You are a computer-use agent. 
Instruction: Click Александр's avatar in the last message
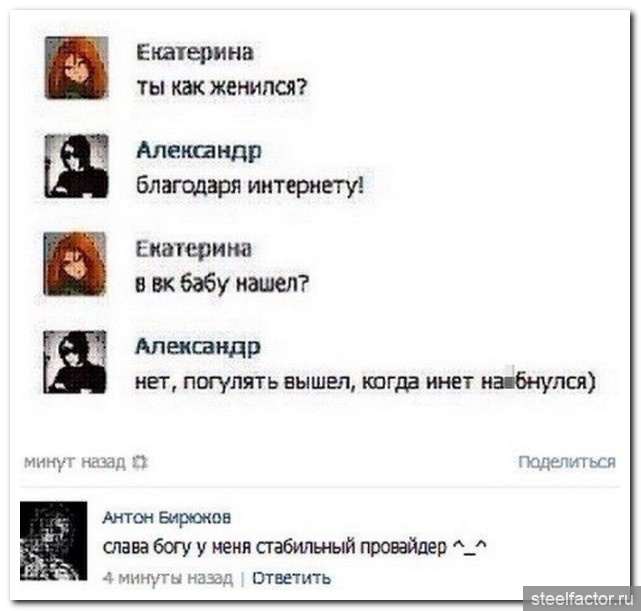[x=75, y=362]
